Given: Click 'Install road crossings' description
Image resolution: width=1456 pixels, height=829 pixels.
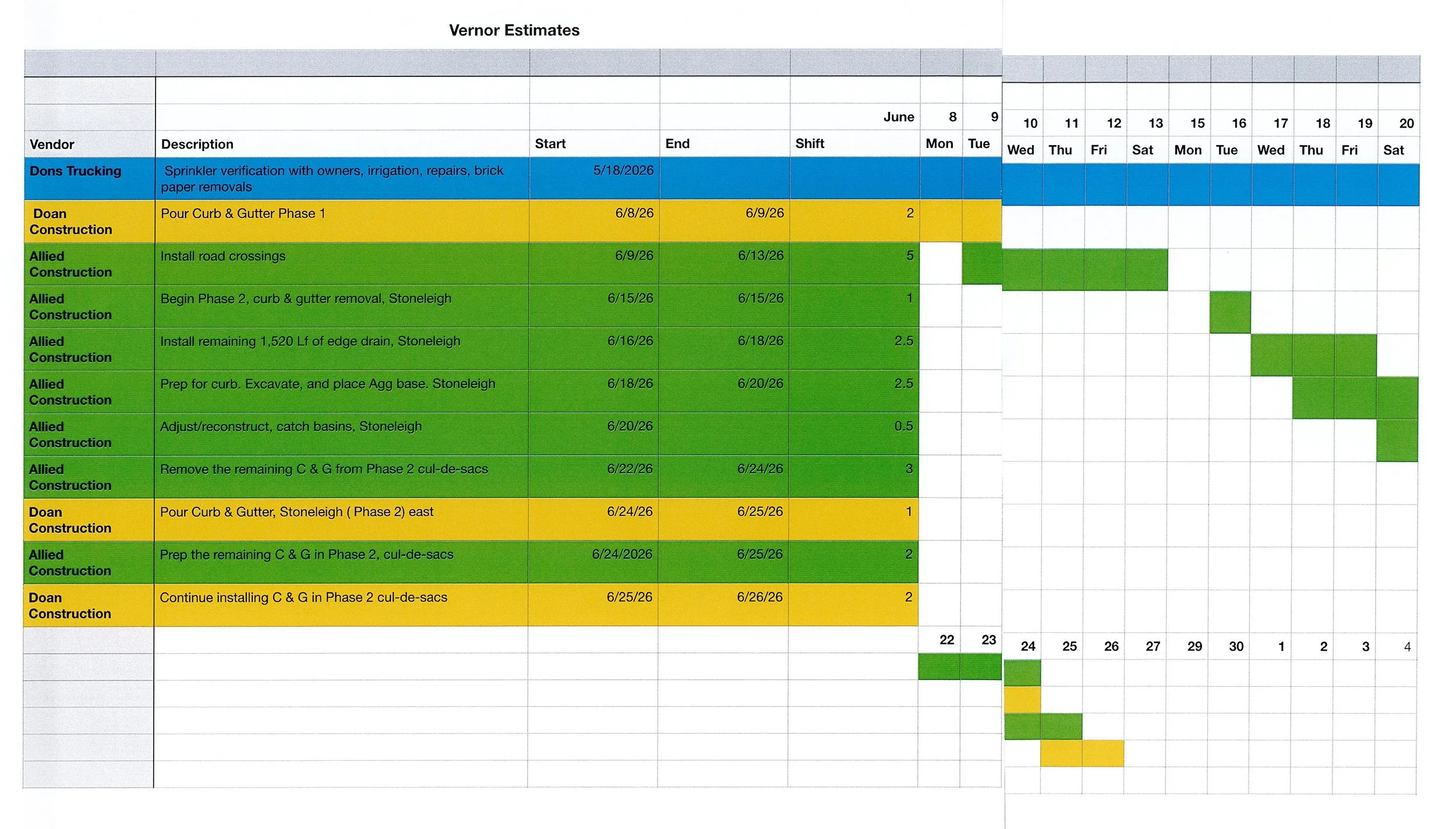Looking at the screenshot, I should coord(223,256).
